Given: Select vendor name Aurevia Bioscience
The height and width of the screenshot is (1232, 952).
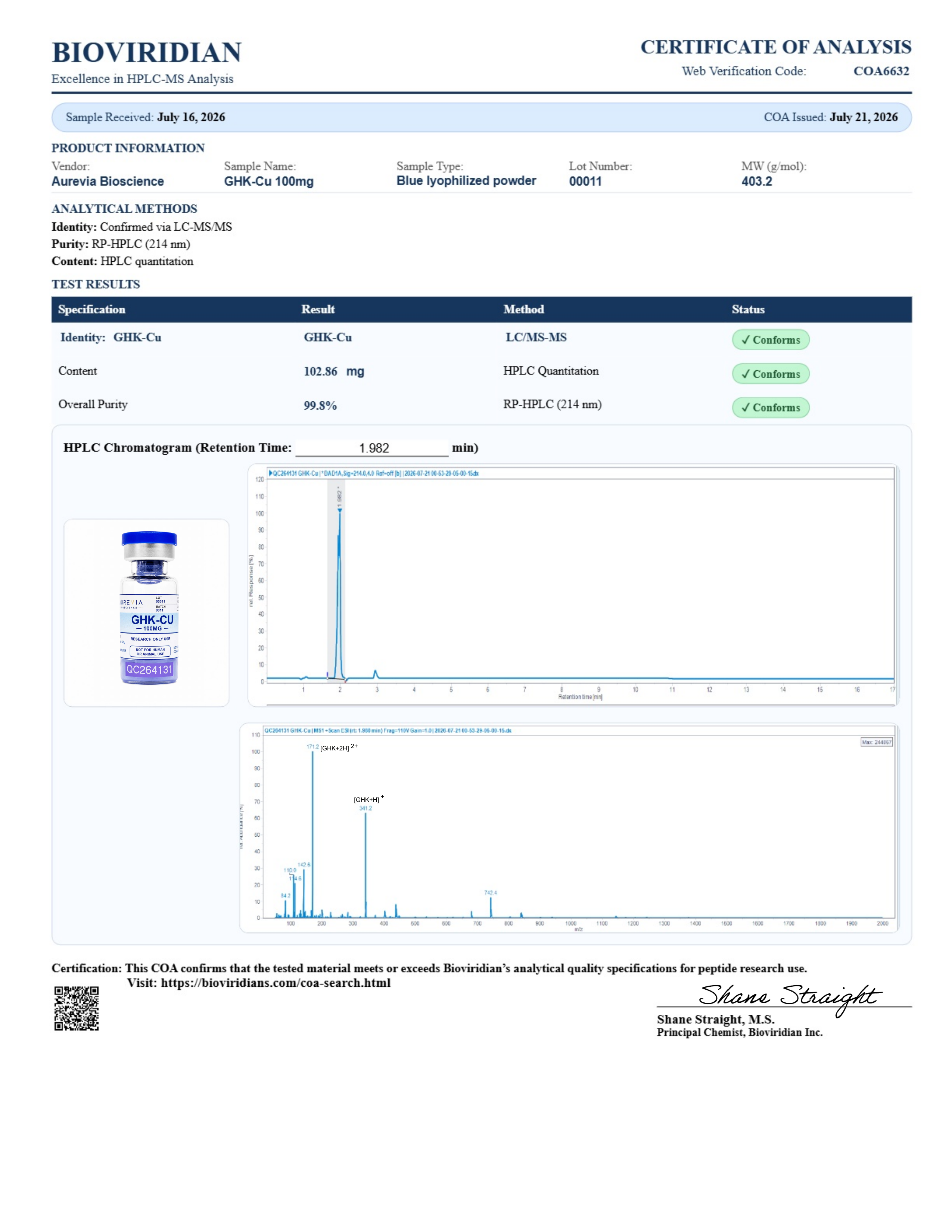Looking at the screenshot, I should (x=108, y=182).
